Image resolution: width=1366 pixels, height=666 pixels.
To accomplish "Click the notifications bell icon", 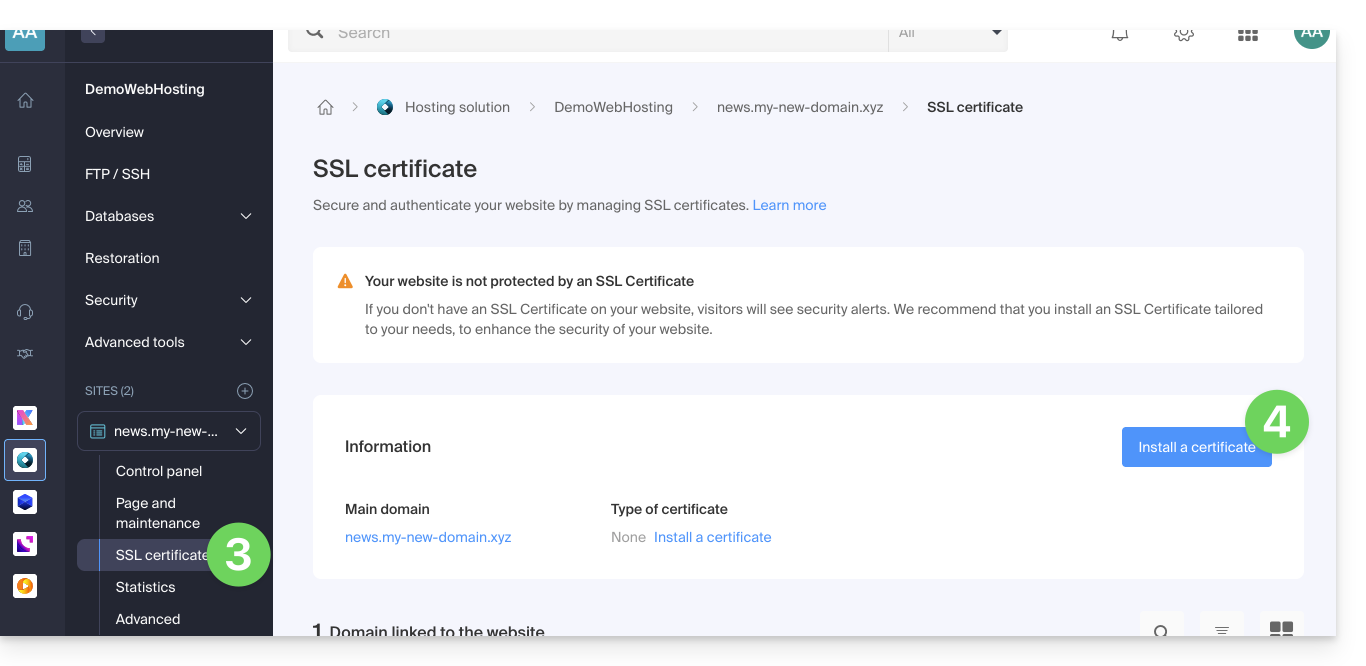I will click(1120, 34).
